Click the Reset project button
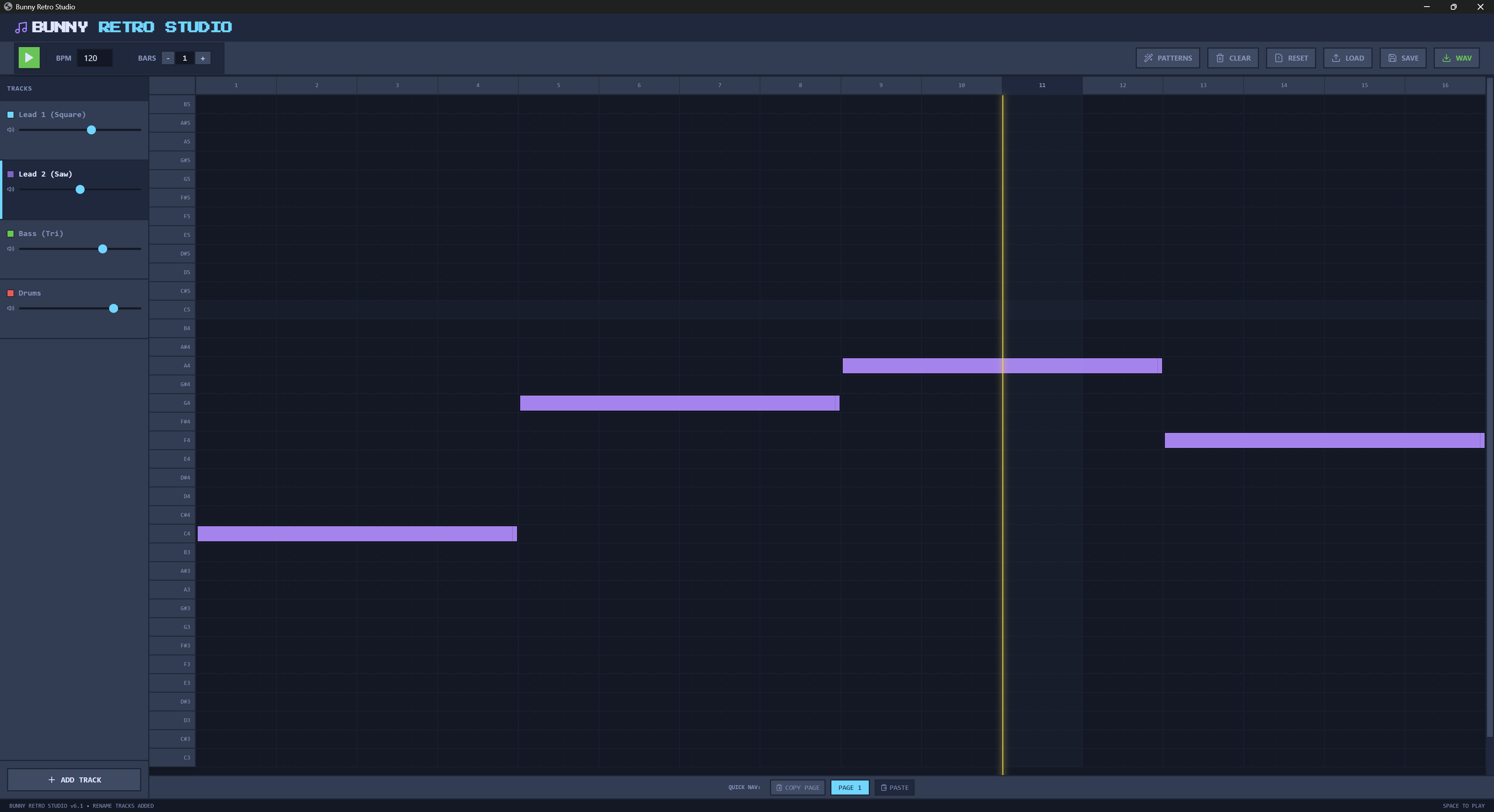The width and height of the screenshot is (1494, 812). [1291, 58]
